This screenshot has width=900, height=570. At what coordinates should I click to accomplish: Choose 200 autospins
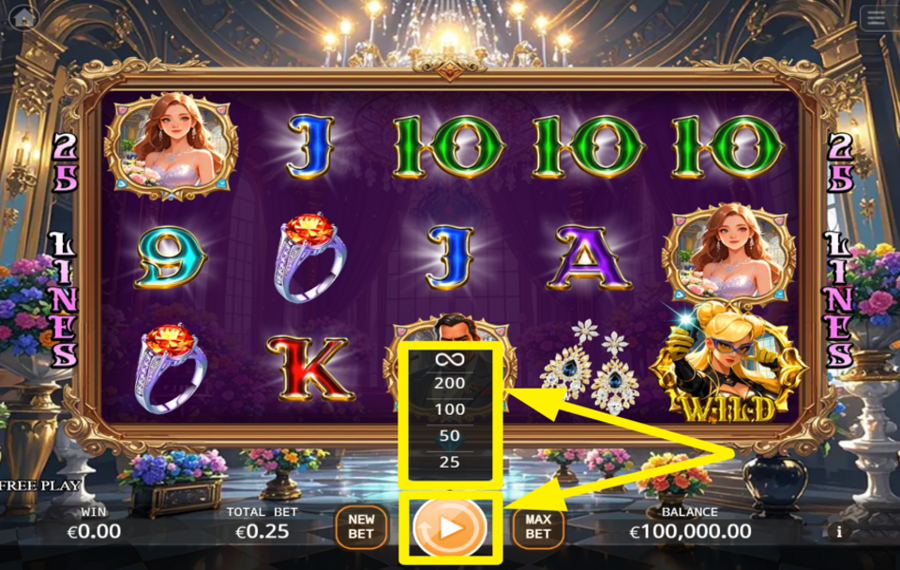coord(449,383)
